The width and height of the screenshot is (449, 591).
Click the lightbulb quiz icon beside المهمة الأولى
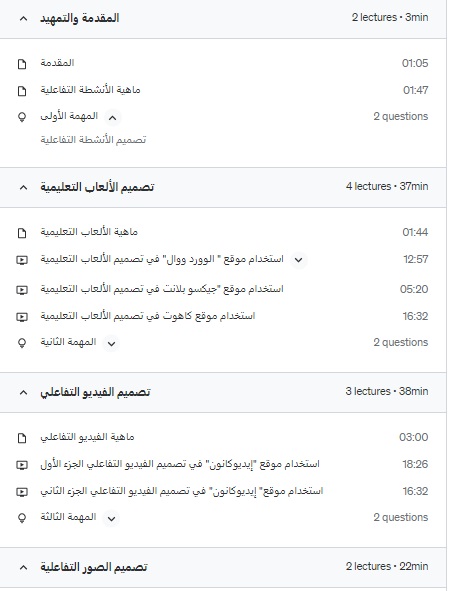tap(22, 117)
